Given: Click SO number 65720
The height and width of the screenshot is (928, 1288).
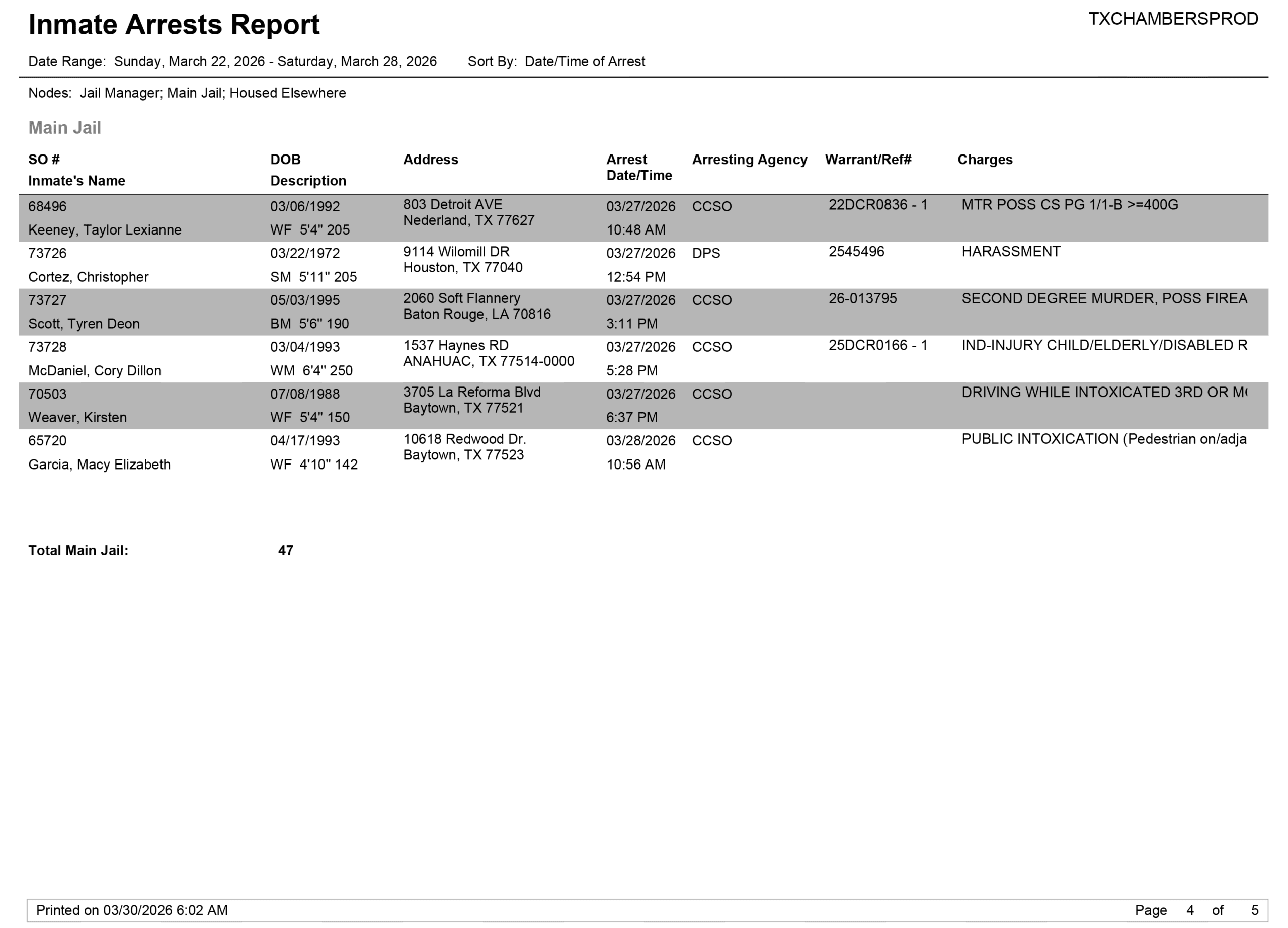Looking at the screenshot, I should [48, 441].
